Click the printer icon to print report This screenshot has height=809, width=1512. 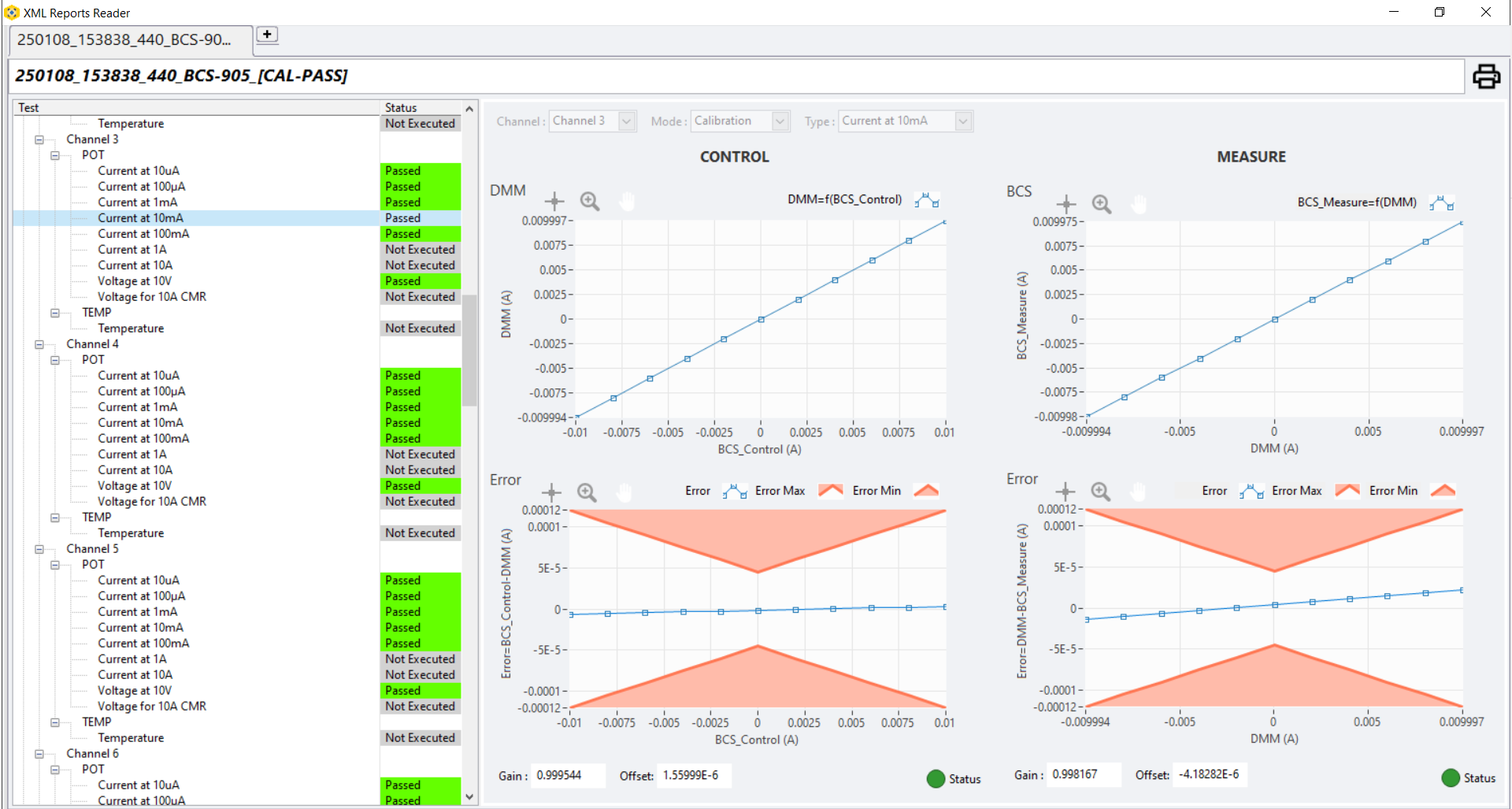[x=1485, y=76]
